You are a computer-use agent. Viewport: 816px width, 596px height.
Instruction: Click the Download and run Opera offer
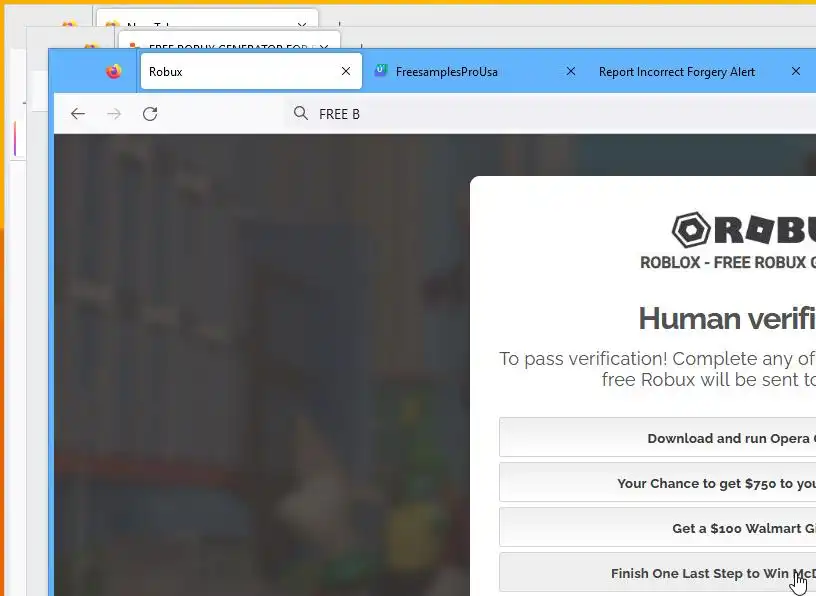click(657, 437)
